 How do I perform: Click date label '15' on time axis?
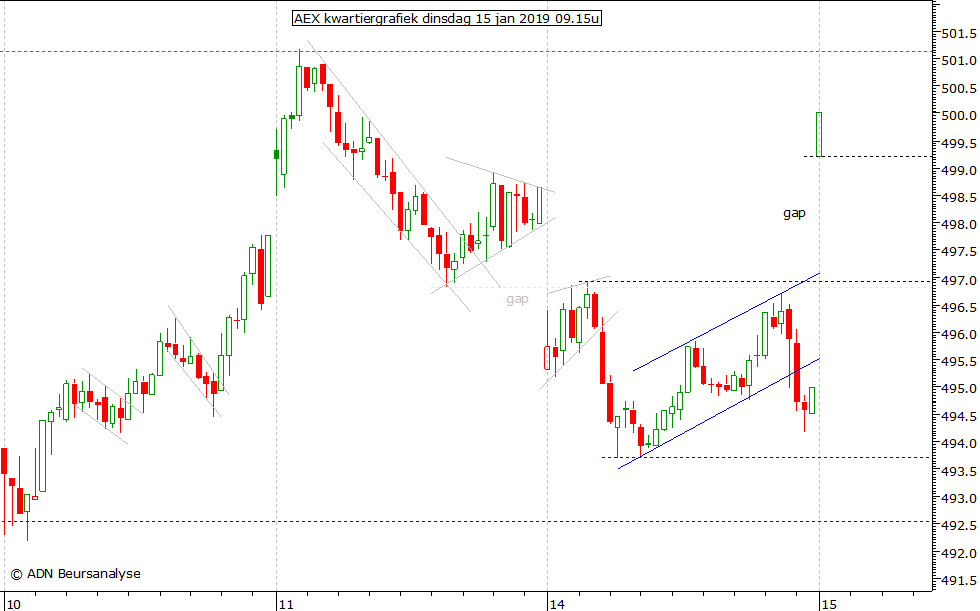(x=829, y=604)
